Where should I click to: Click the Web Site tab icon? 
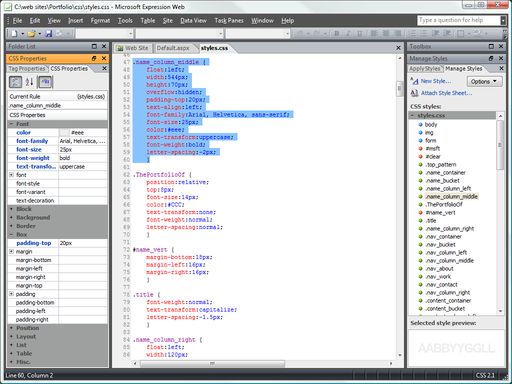click(x=120, y=48)
